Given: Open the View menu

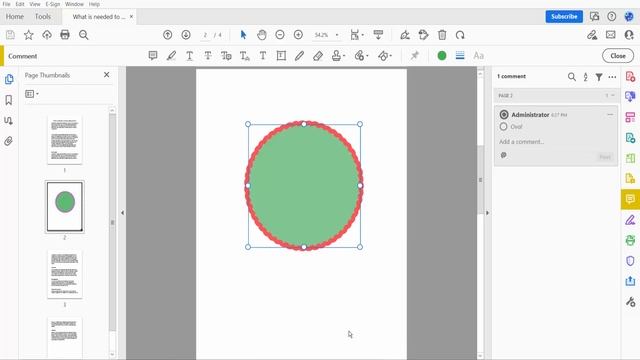Looking at the screenshot, I should click(35, 4).
